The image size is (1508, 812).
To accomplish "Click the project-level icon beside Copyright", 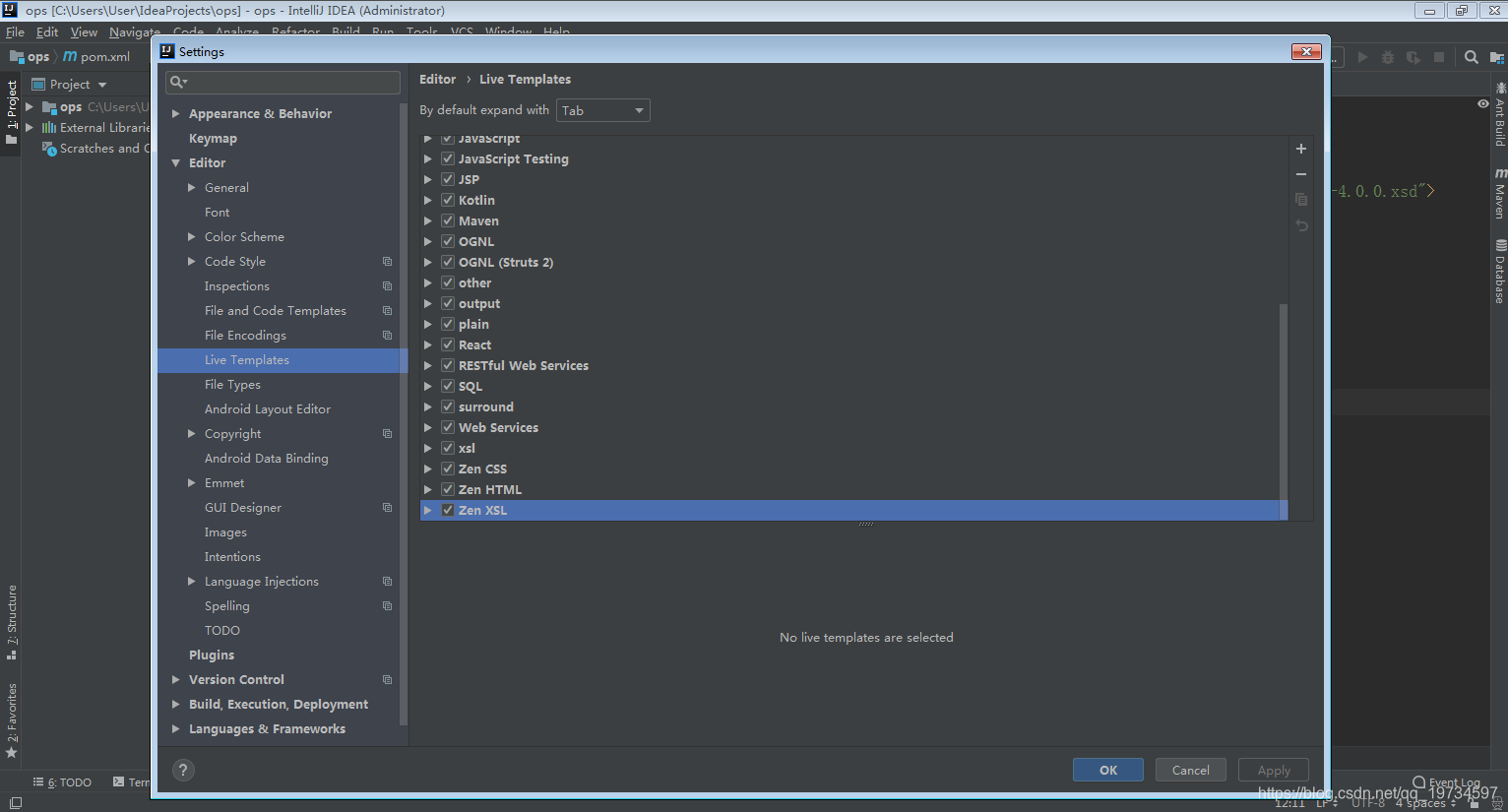I will (x=387, y=434).
